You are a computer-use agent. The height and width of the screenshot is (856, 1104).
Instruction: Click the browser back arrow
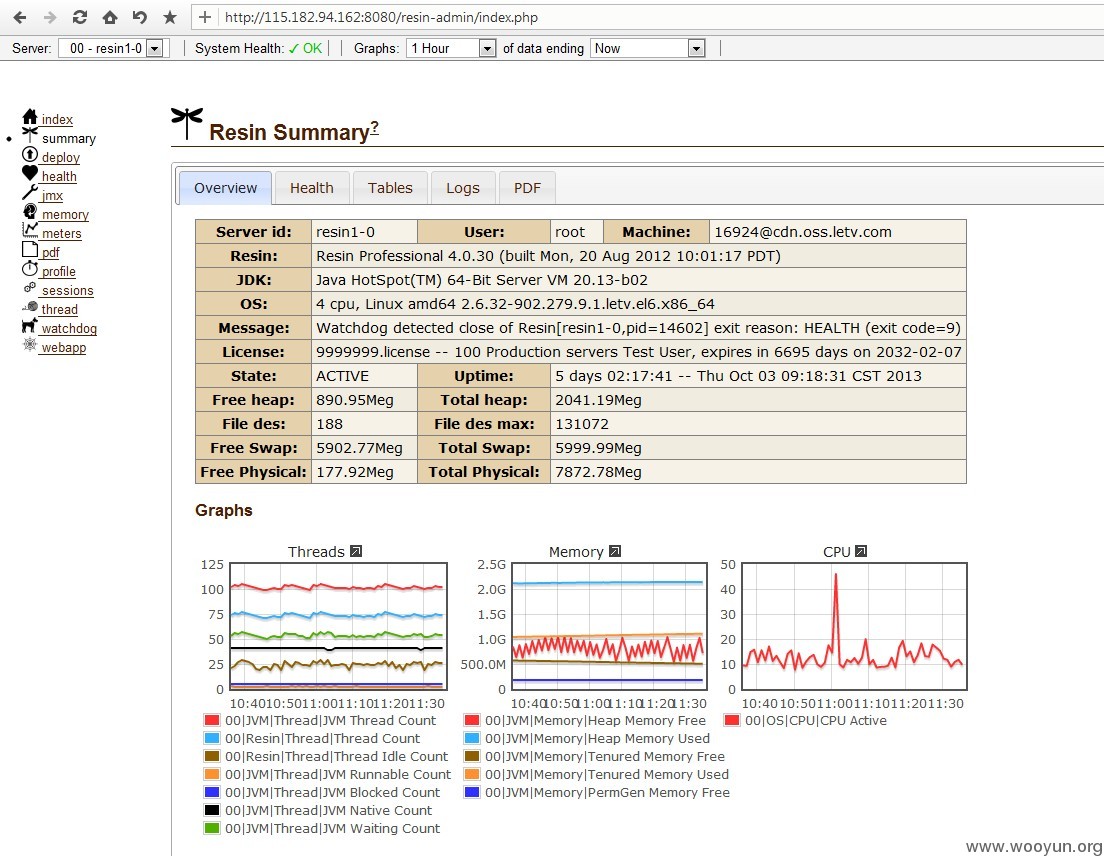20,18
